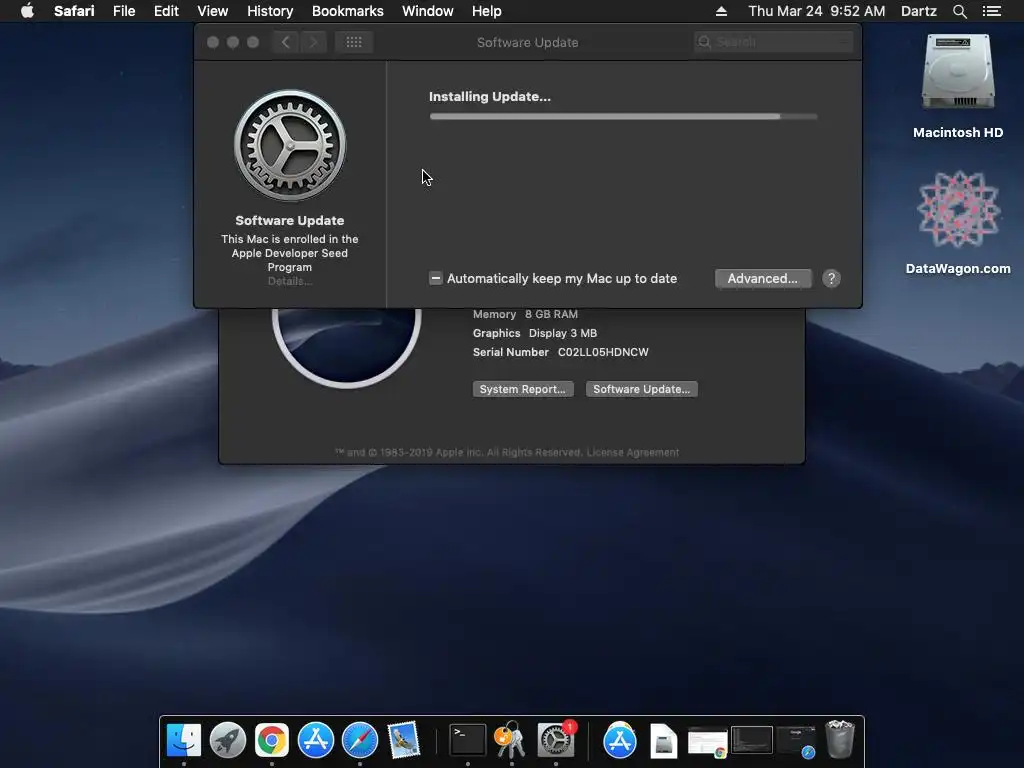
Task: Click the Advanced... button
Action: point(763,278)
